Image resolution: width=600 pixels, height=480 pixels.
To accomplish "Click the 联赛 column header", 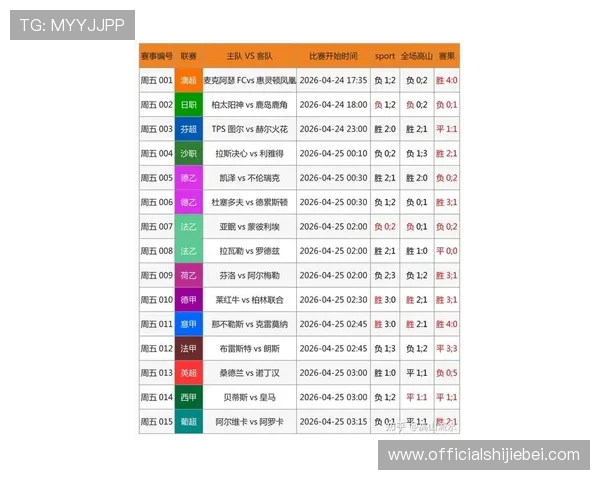I will (189, 56).
